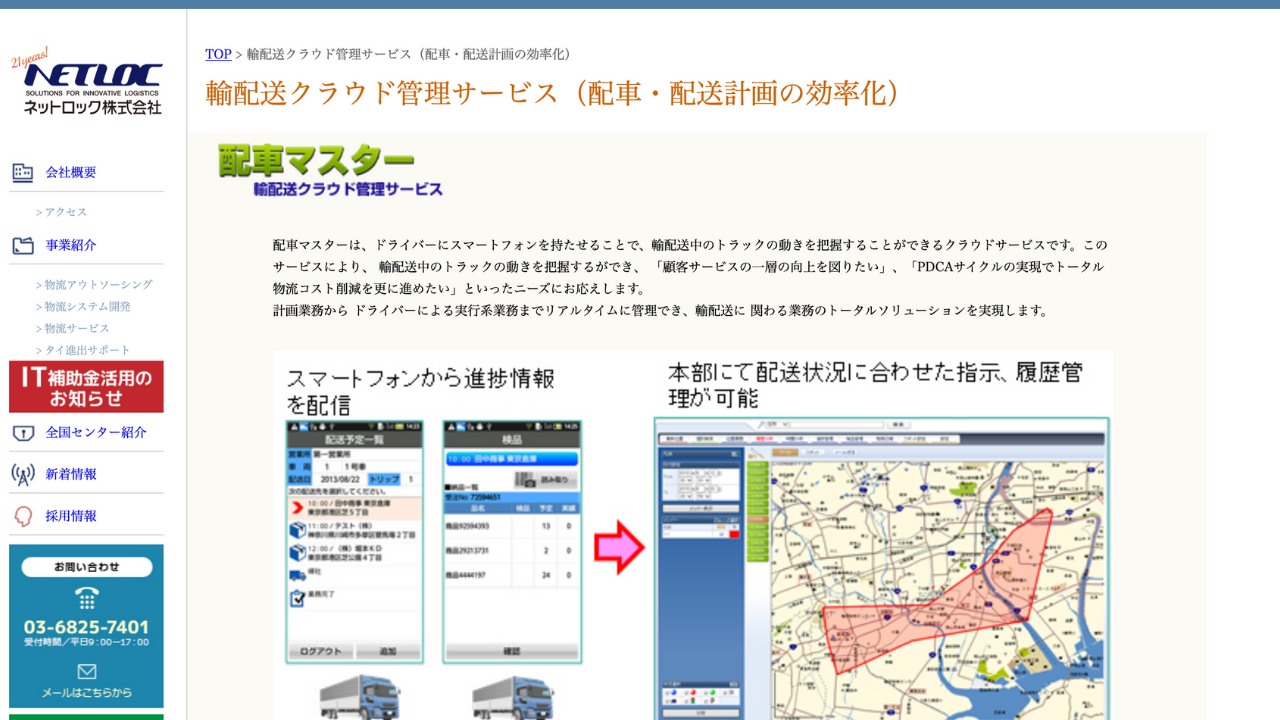Click the page heading 輸配送クラウド管理サービス

554,93
